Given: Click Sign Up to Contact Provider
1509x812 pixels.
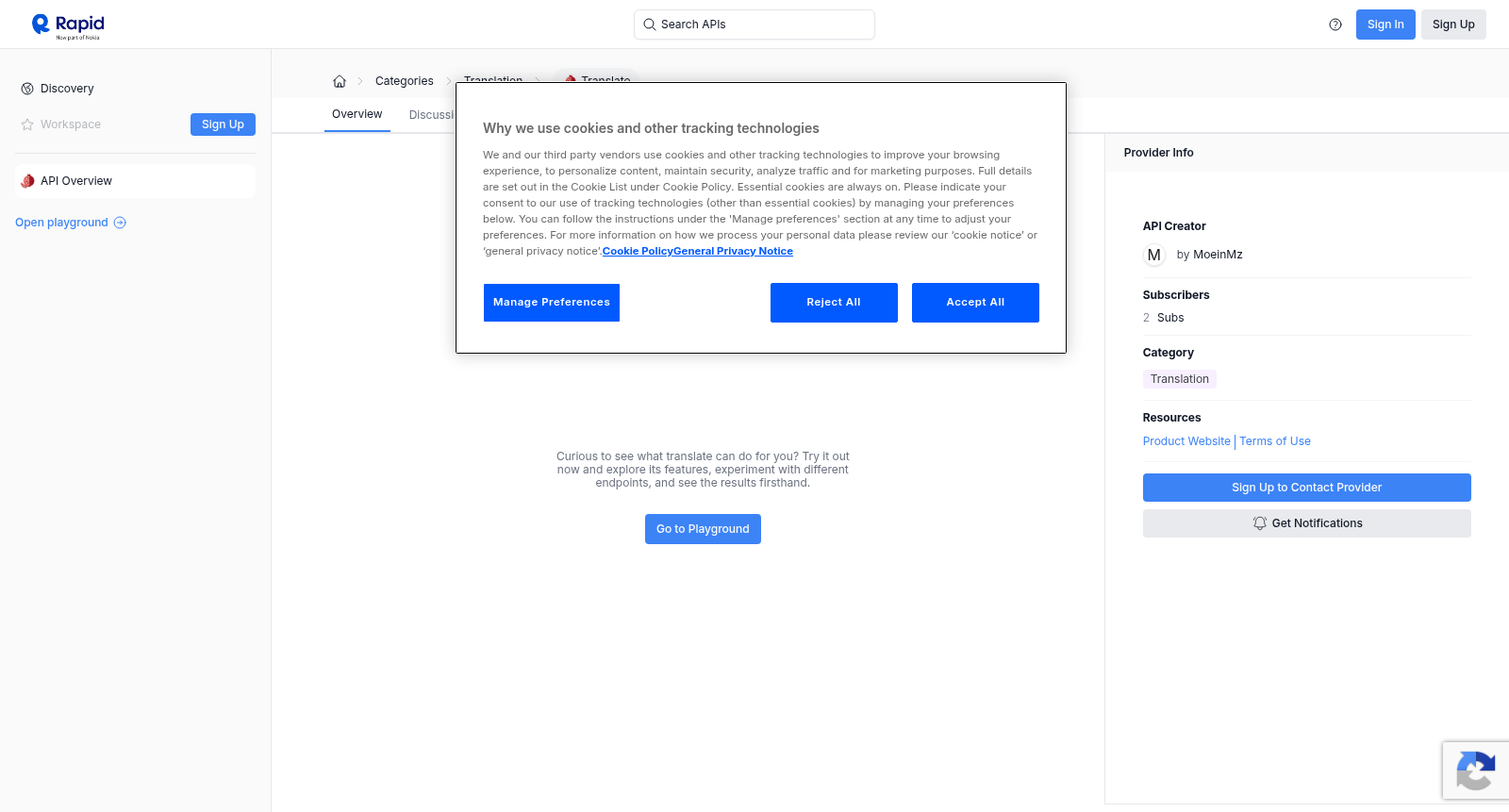Looking at the screenshot, I should pos(1307,488).
